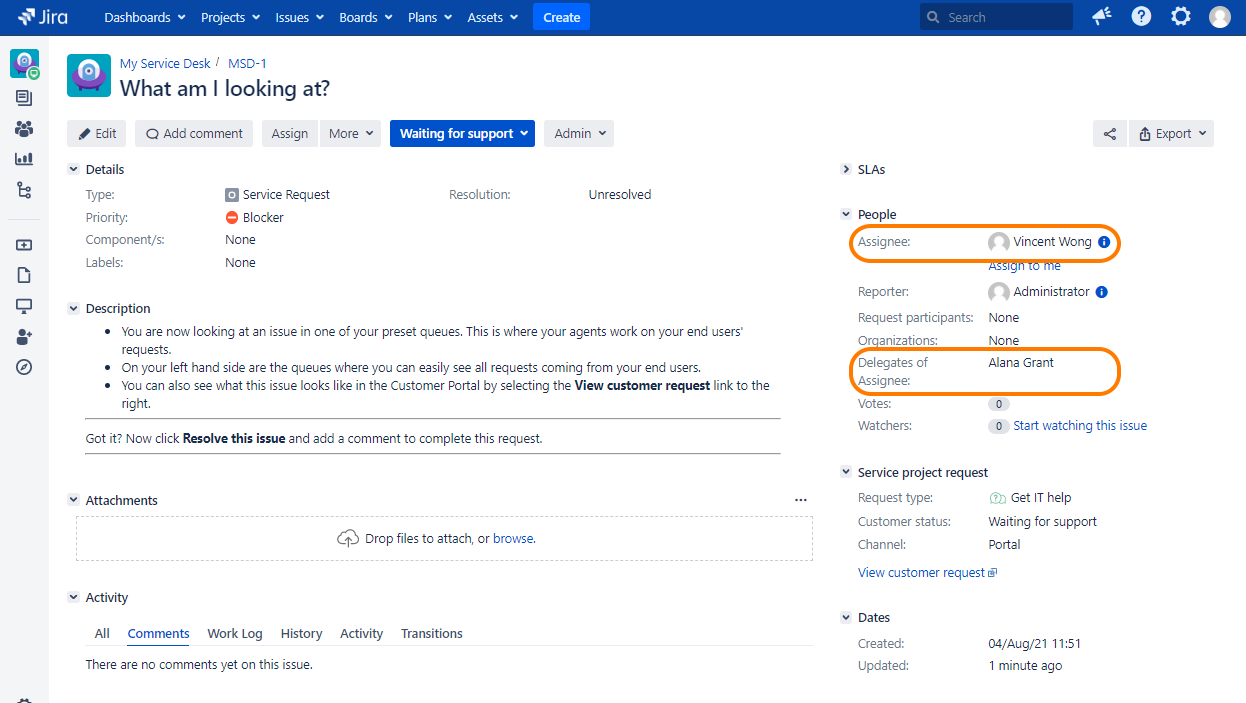The image size is (1246, 703).
Task: Open the Reports chart icon in sidebar
Action: (24, 159)
